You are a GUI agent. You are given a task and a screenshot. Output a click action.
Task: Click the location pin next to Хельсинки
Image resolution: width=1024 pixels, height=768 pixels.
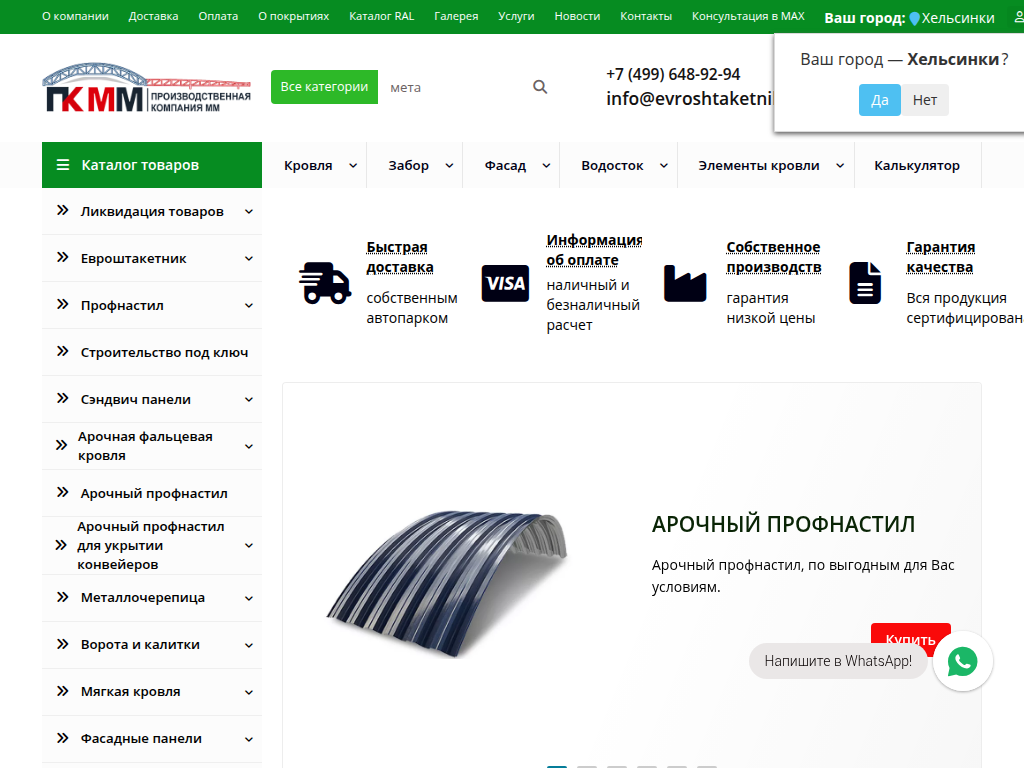point(914,18)
